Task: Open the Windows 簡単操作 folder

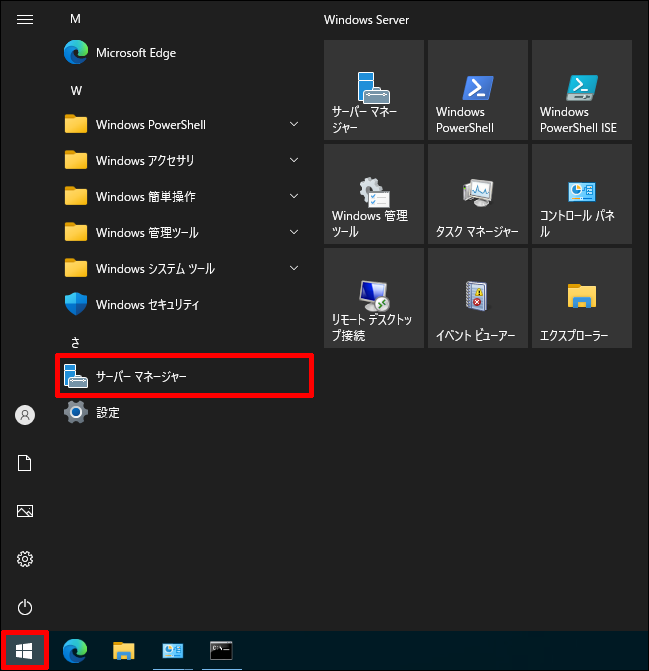Action: click(x=184, y=196)
